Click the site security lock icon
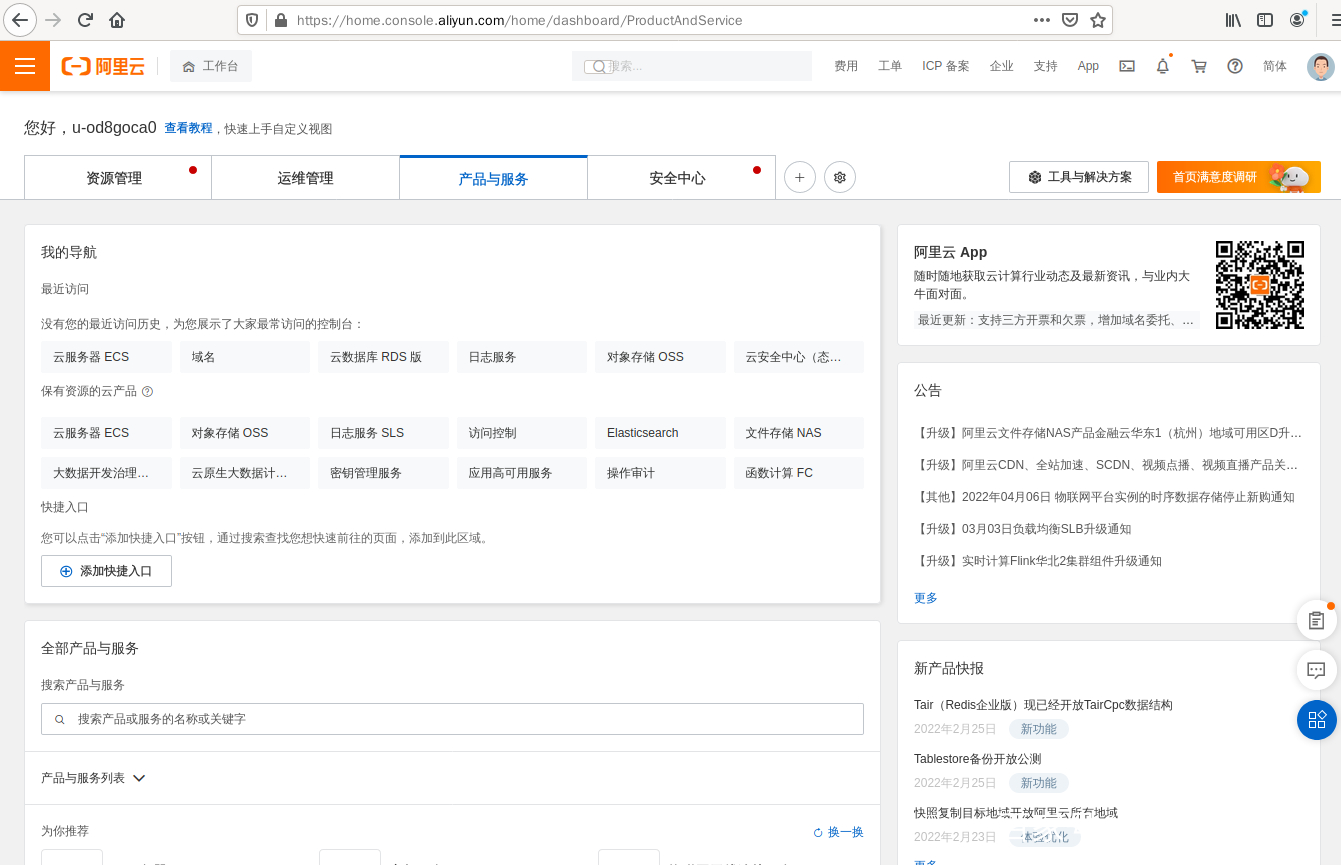Screen dimensions: 1341x865 (x=280, y=20)
